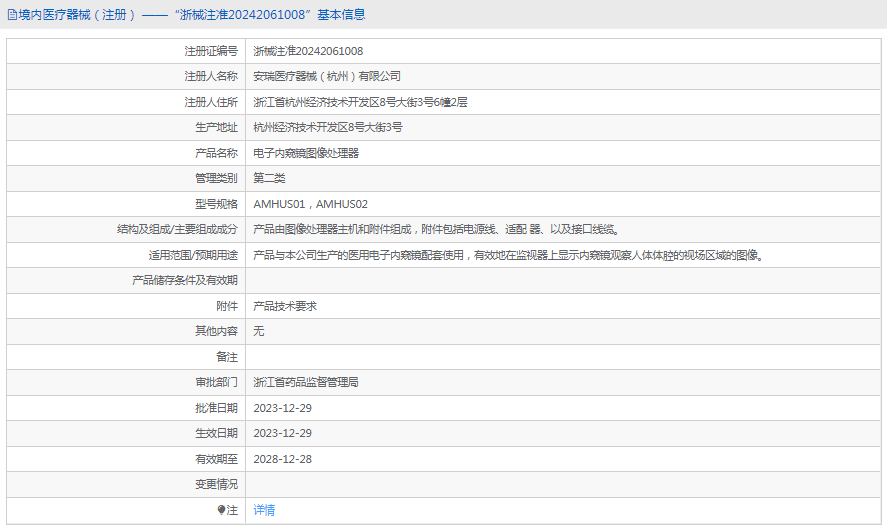The height and width of the screenshot is (530, 887).
Task: Click registrant name 安瑞医疗器械（杭州）有限公司
Action: (327, 76)
